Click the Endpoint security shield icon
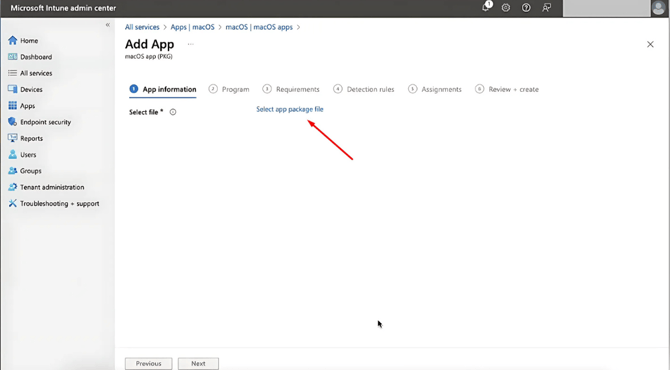 [12, 122]
